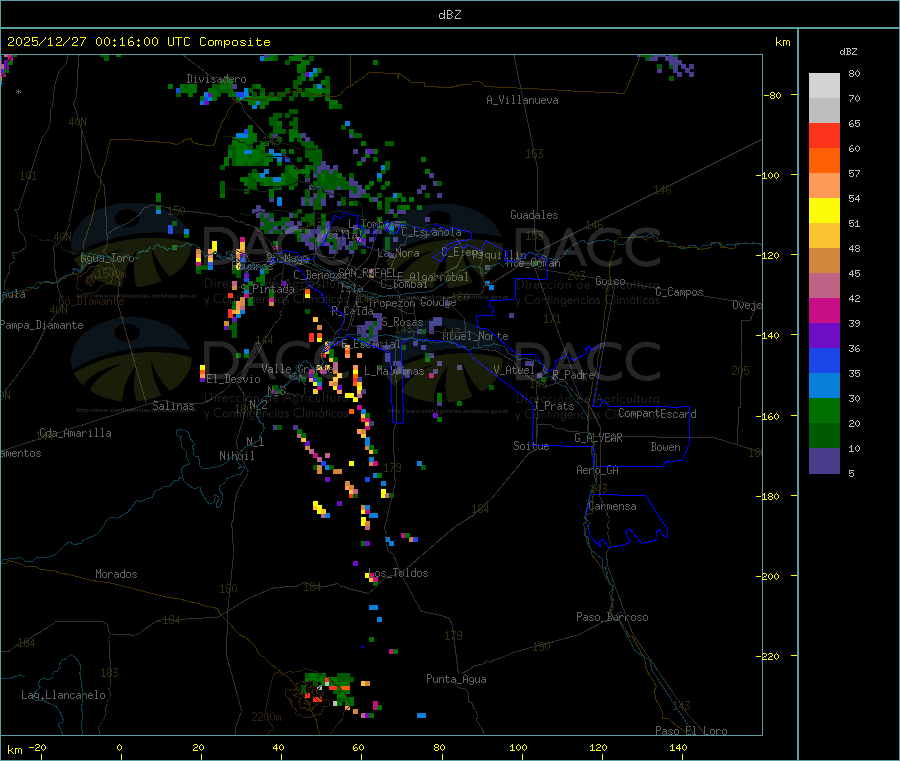Click the '57' value in the dBZ legend
This screenshot has width=900, height=761.
854,173
